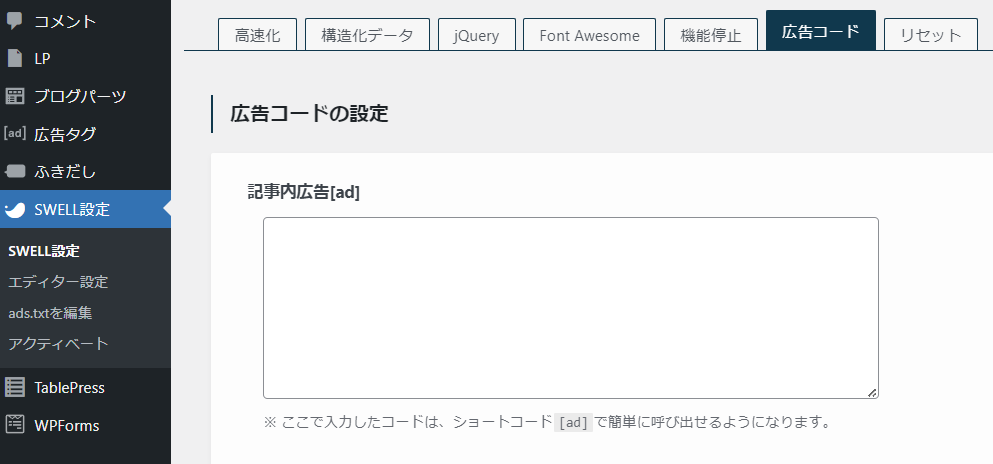The image size is (993, 464).
Task: Click the LP page icon
Action: click(x=15, y=59)
